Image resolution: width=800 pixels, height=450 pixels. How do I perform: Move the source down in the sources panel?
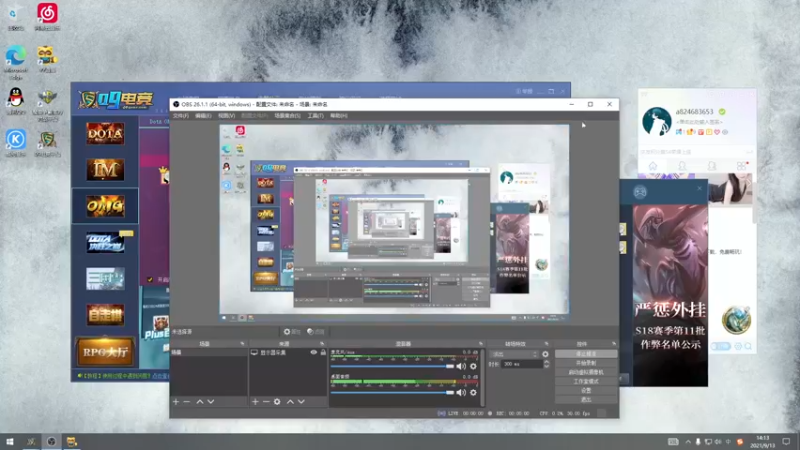(301, 402)
